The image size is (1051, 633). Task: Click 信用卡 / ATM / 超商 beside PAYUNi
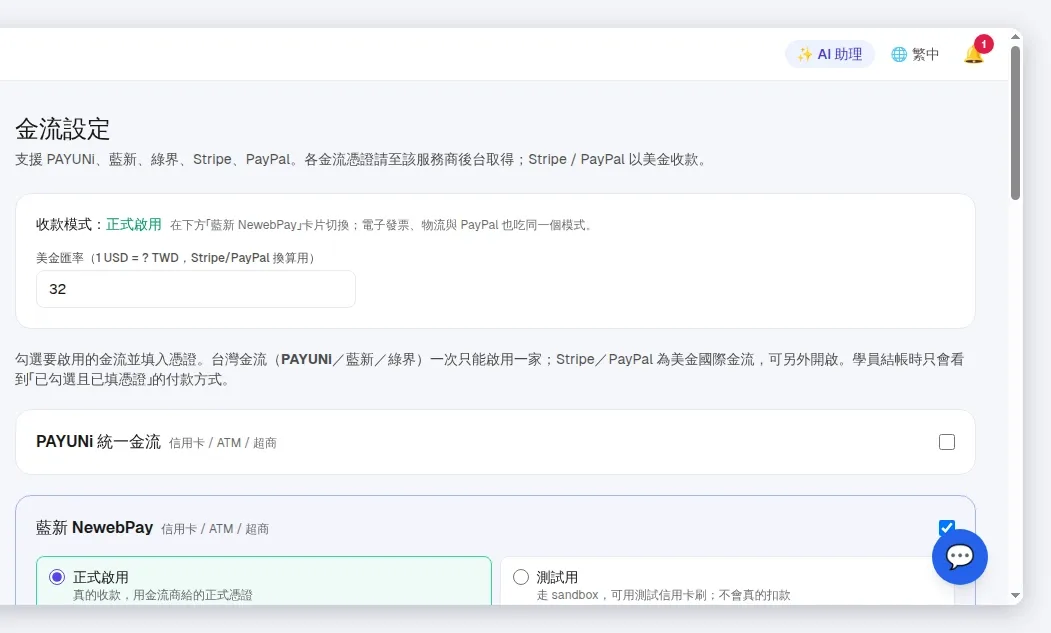click(223, 443)
